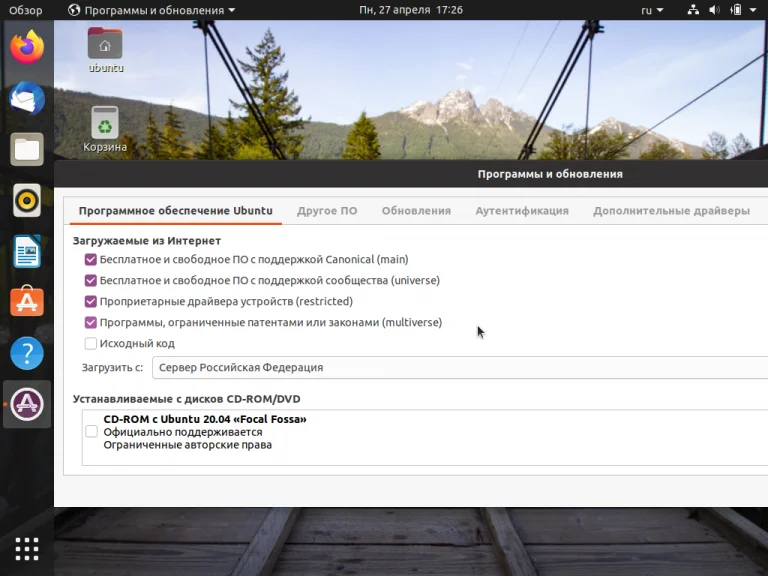Viewport: 768px width, 576px height.
Task: Uncheck community-supported (universe) checkbox
Action: (x=91, y=280)
